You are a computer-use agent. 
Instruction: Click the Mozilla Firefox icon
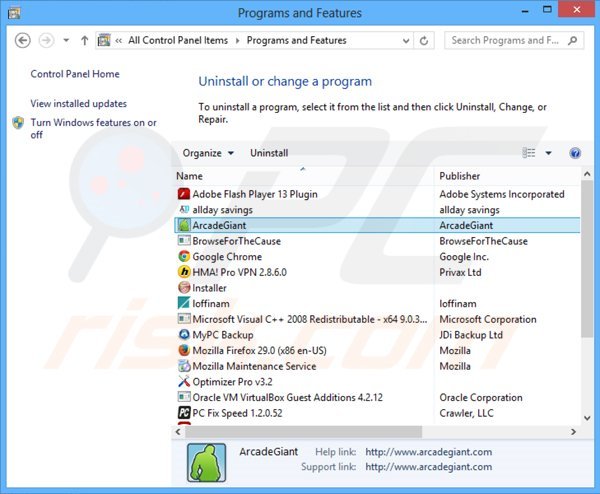point(184,350)
